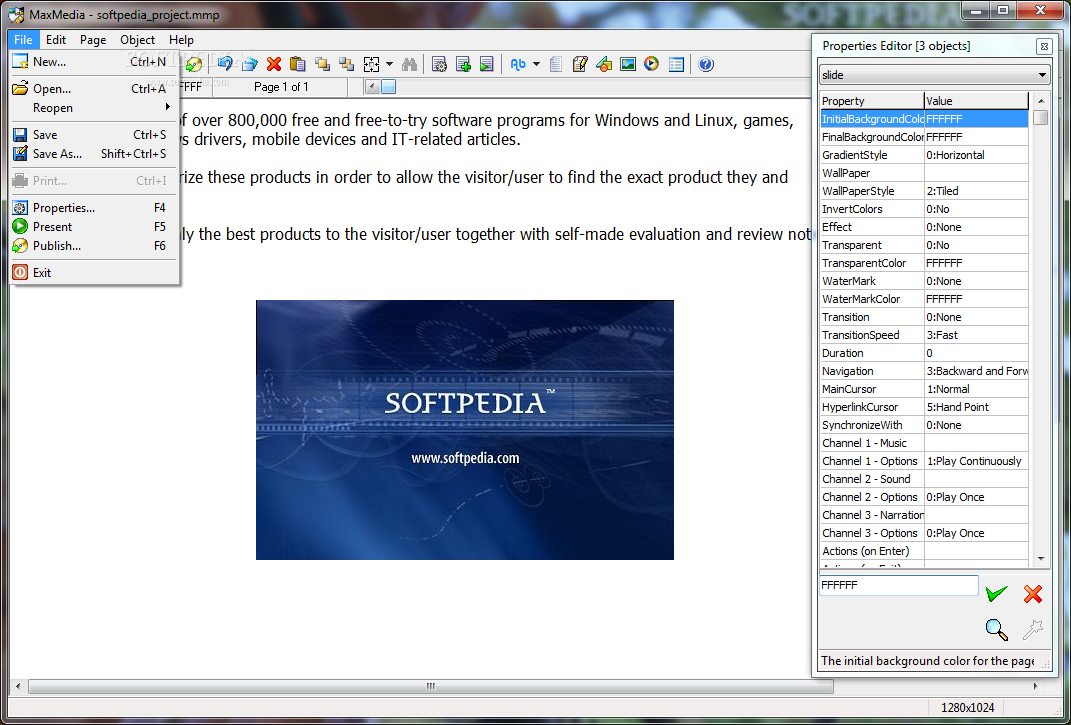
Task: Click the Undo arrow toolbar icon
Action: click(225, 64)
